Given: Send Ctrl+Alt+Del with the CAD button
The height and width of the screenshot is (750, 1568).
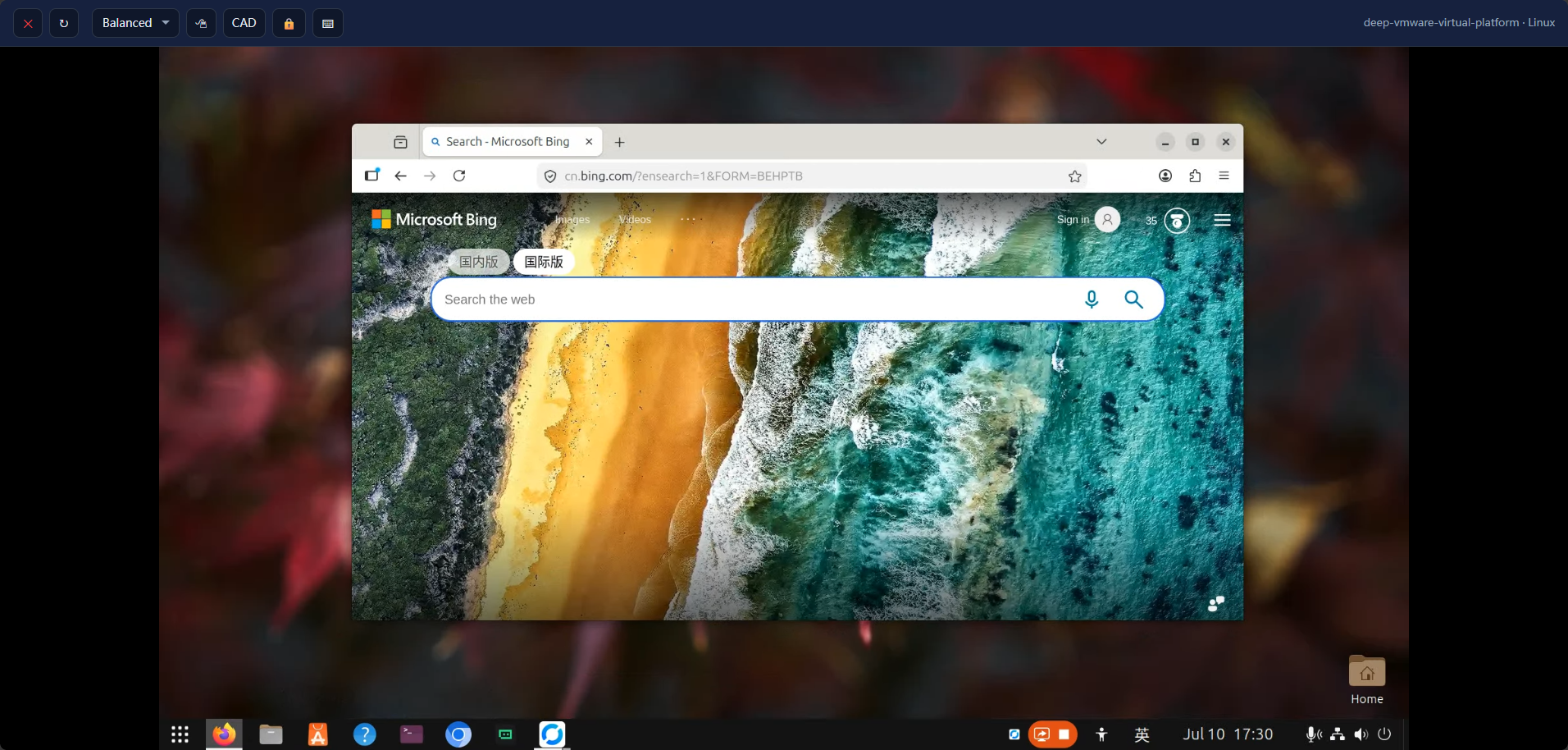Looking at the screenshot, I should (244, 23).
